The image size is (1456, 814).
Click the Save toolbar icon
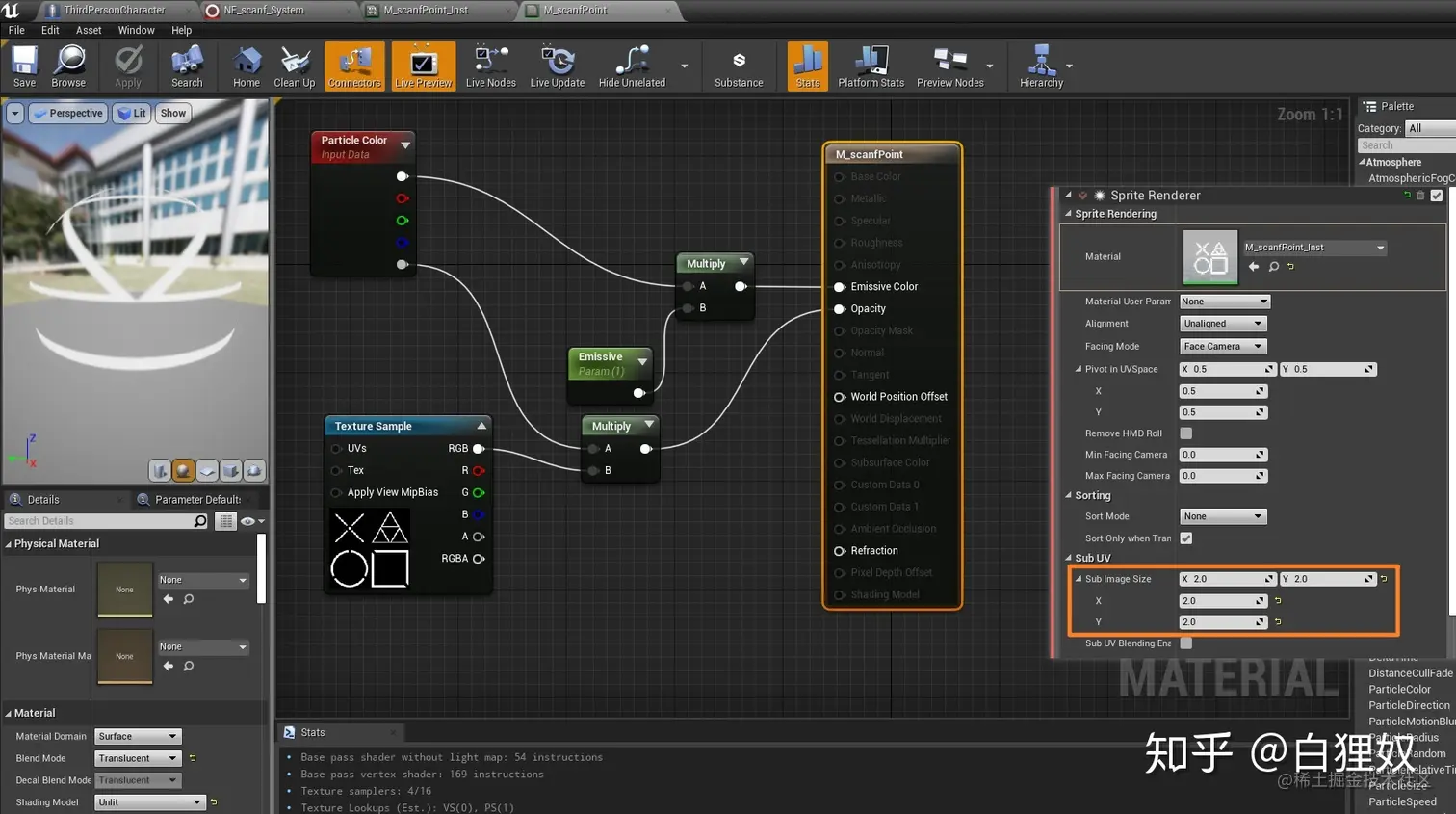(24, 66)
